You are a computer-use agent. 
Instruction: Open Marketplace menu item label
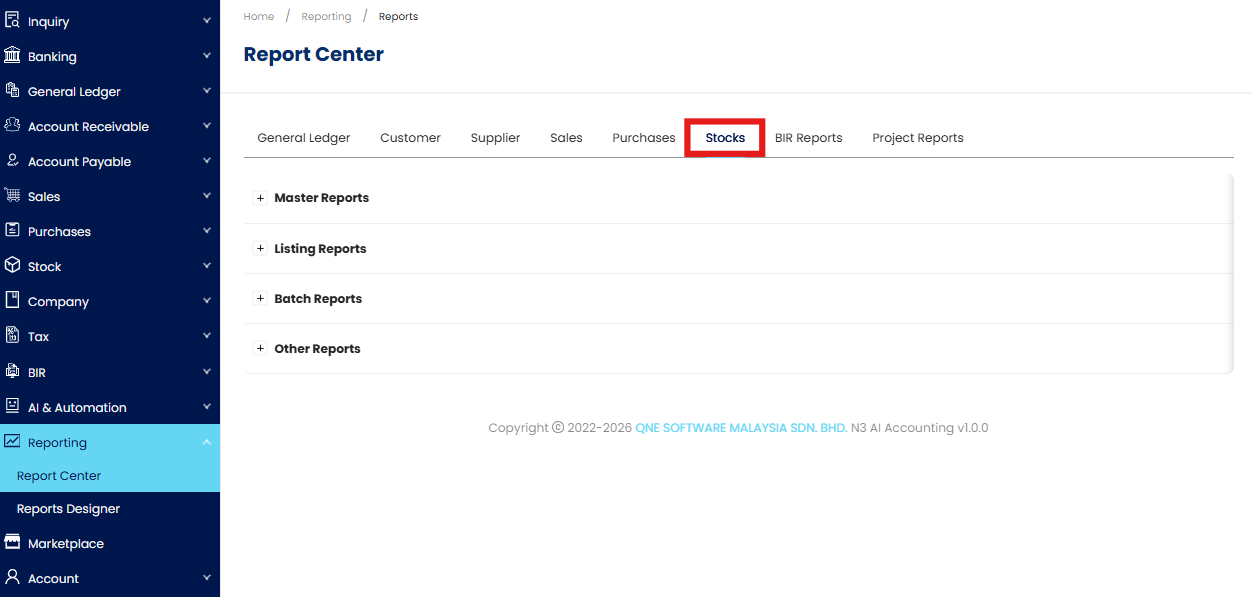pos(66,543)
